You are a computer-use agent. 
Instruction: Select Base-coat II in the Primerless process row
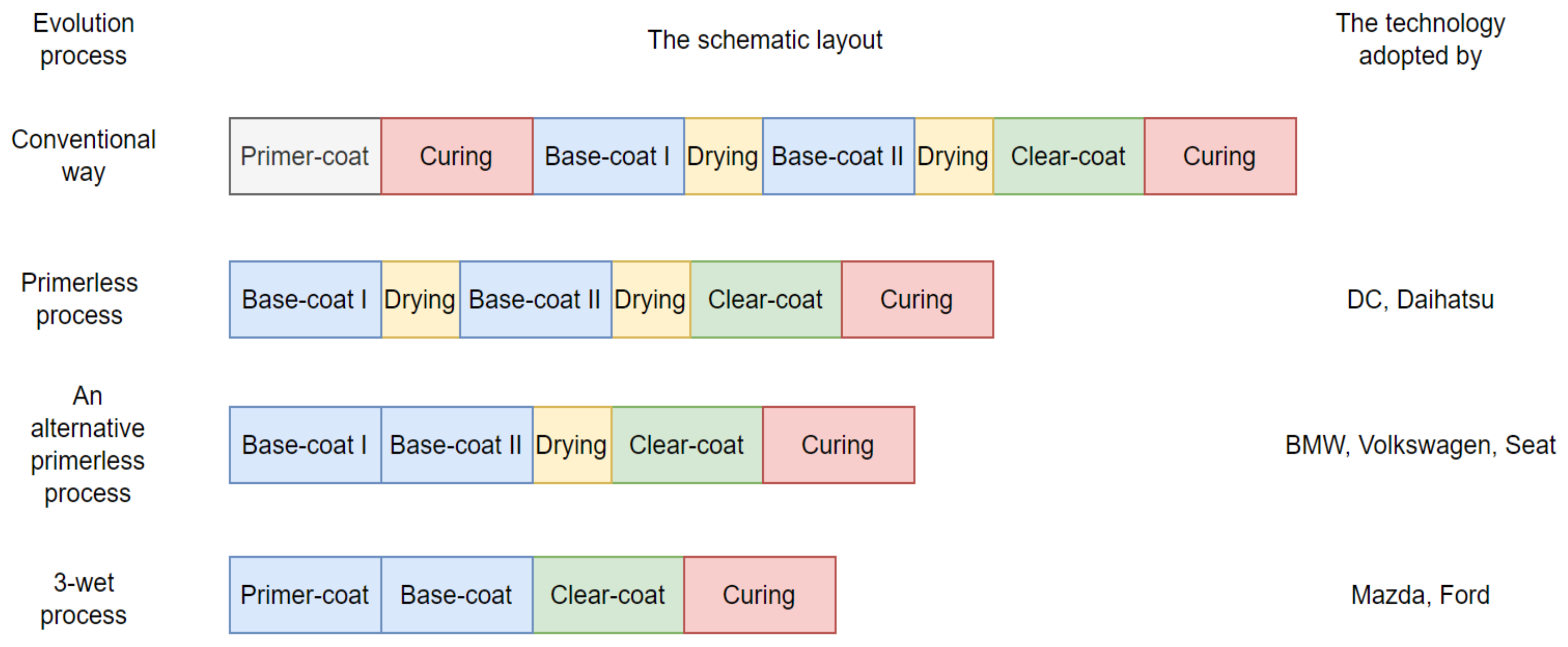(535, 300)
